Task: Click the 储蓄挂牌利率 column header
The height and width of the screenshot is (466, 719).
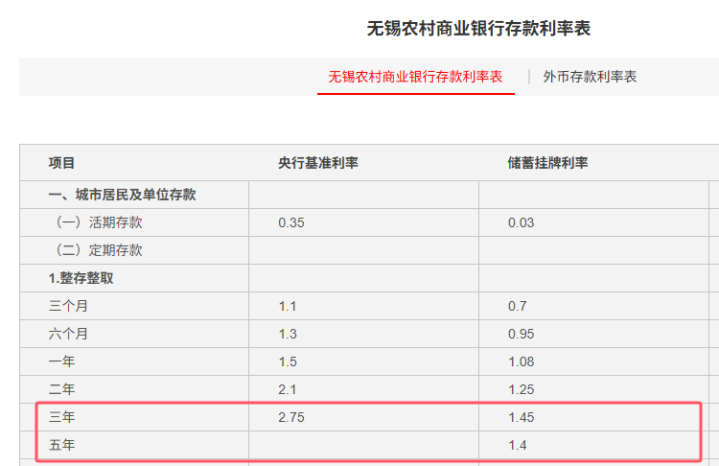Action: pyautogui.click(x=548, y=163)
